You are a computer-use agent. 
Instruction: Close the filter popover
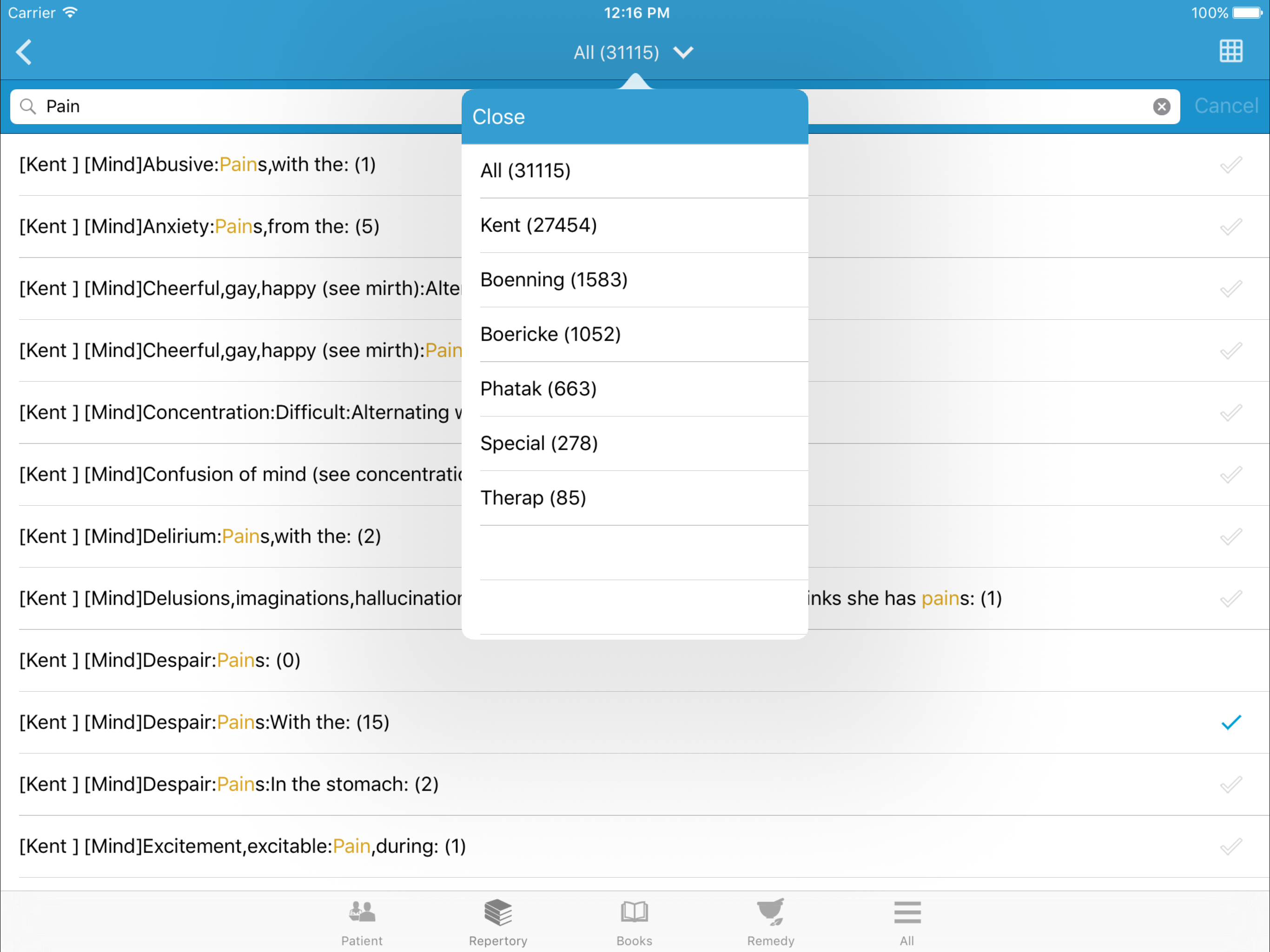tap(498, 117)
